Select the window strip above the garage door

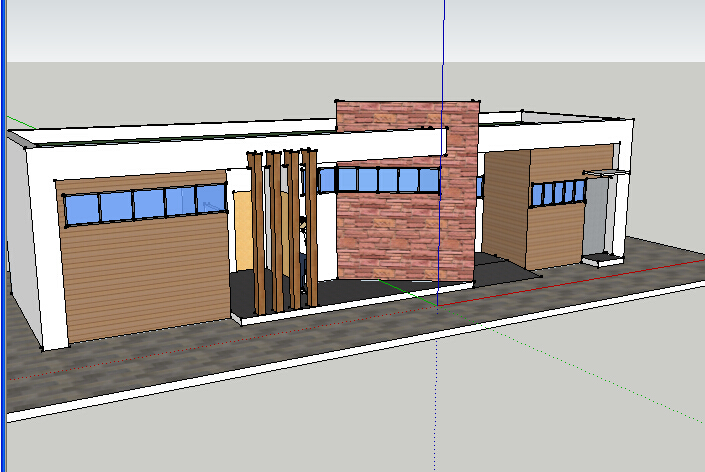(145, 203)
